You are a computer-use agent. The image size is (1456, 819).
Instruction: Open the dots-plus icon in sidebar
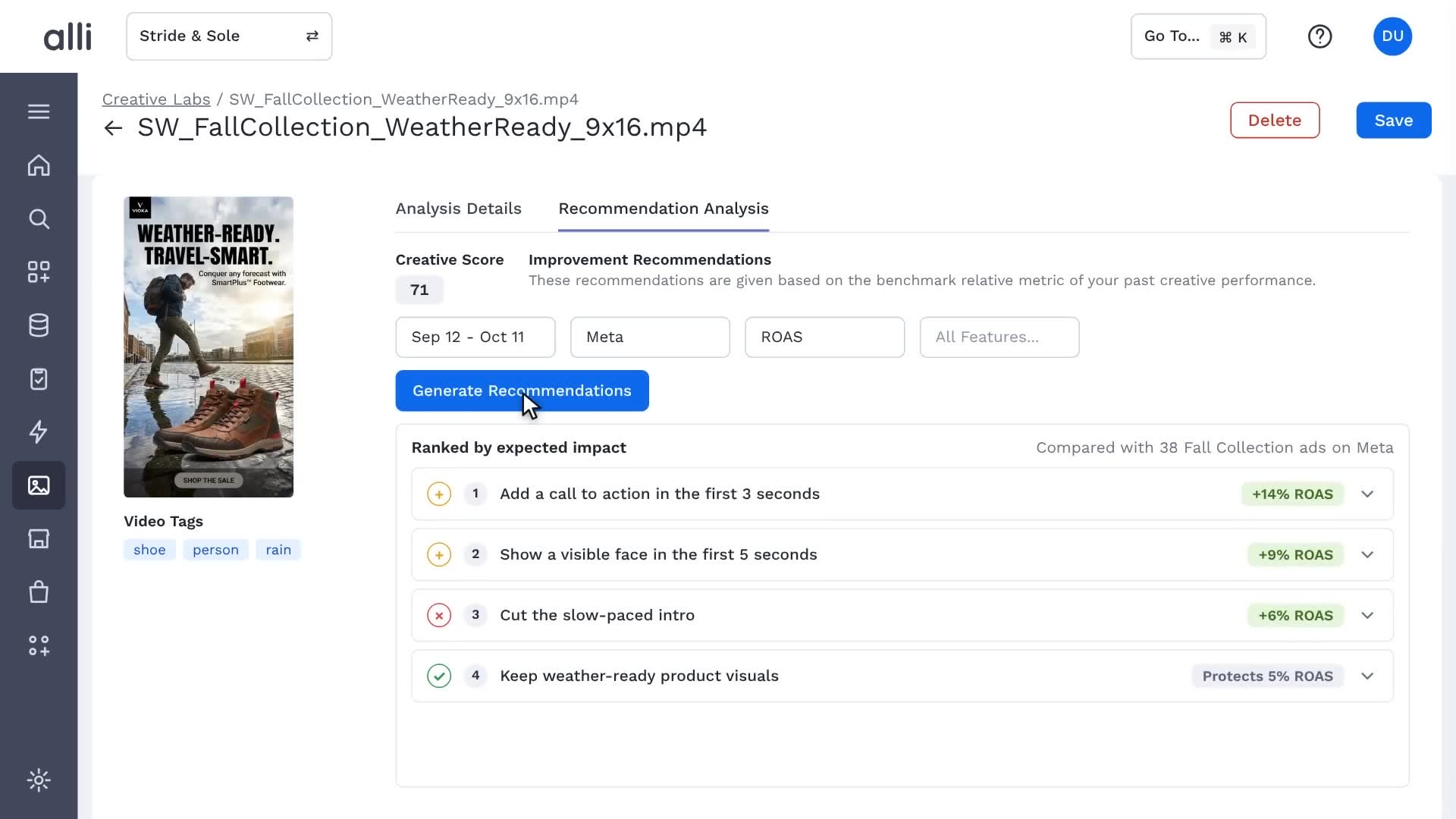tap(39, 645)
